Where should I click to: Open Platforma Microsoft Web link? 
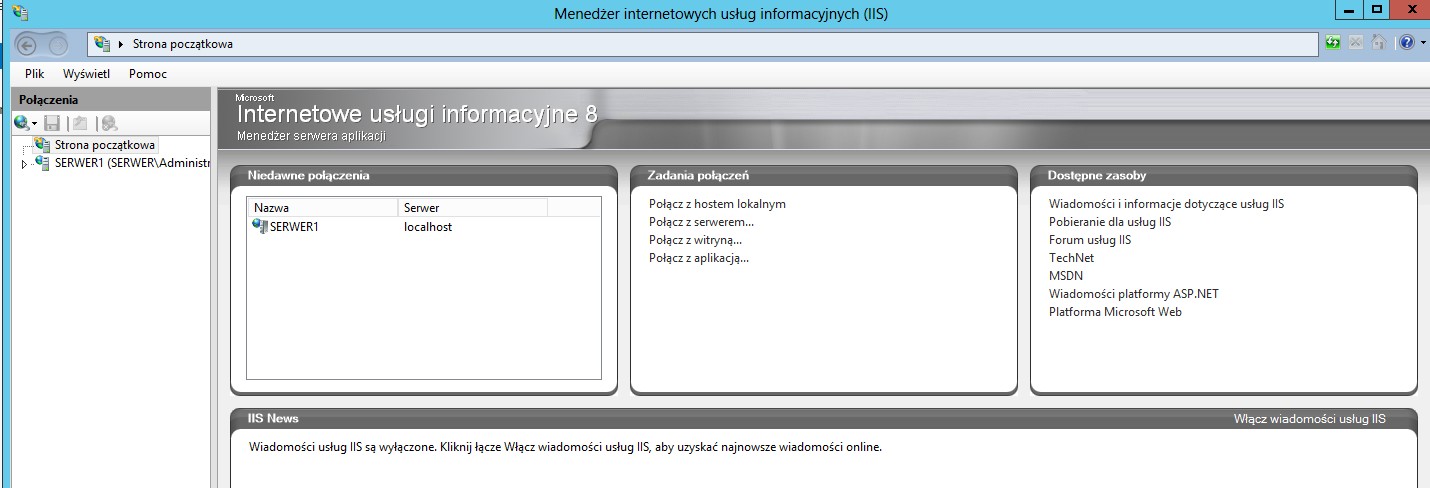[1115, 312]
